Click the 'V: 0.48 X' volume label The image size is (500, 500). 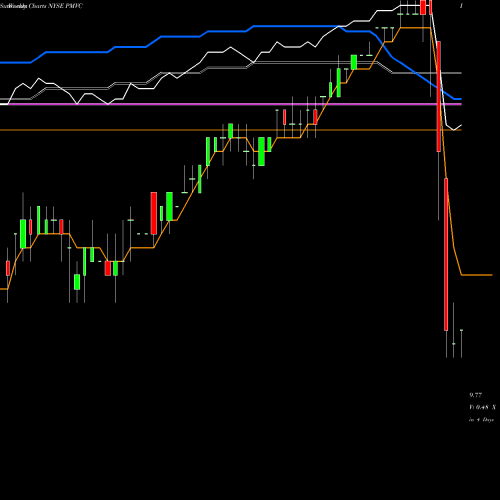482,407
